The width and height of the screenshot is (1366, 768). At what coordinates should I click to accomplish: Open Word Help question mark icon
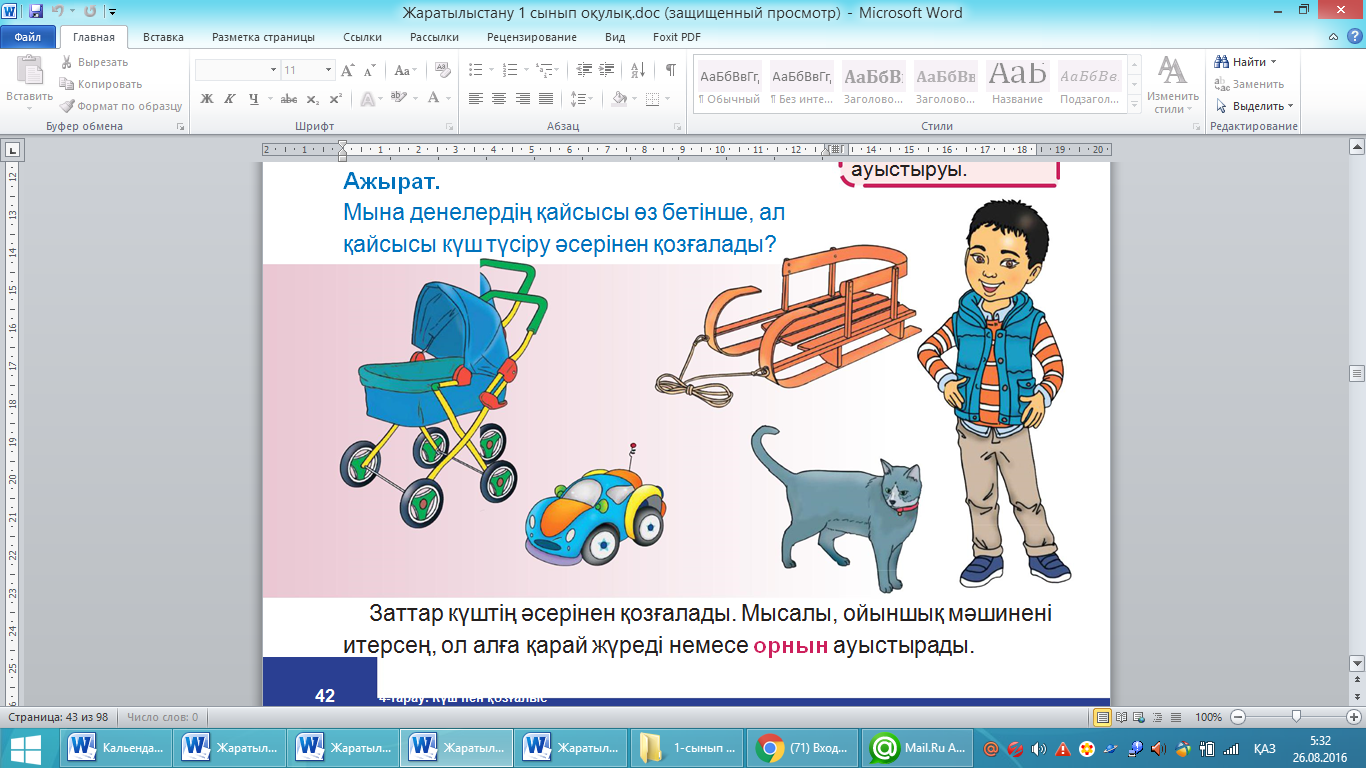click(x=1354, y=37)
